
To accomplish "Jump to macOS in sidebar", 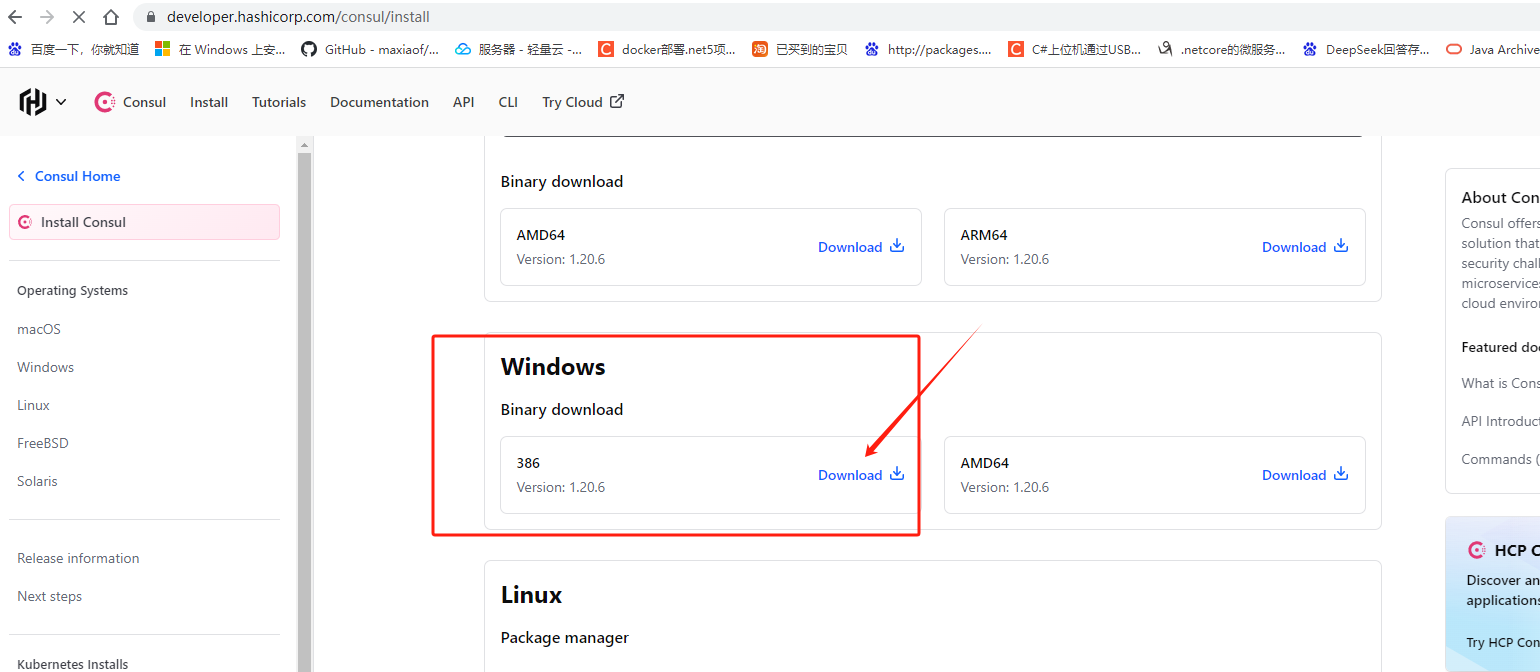I will click(39, 329).
